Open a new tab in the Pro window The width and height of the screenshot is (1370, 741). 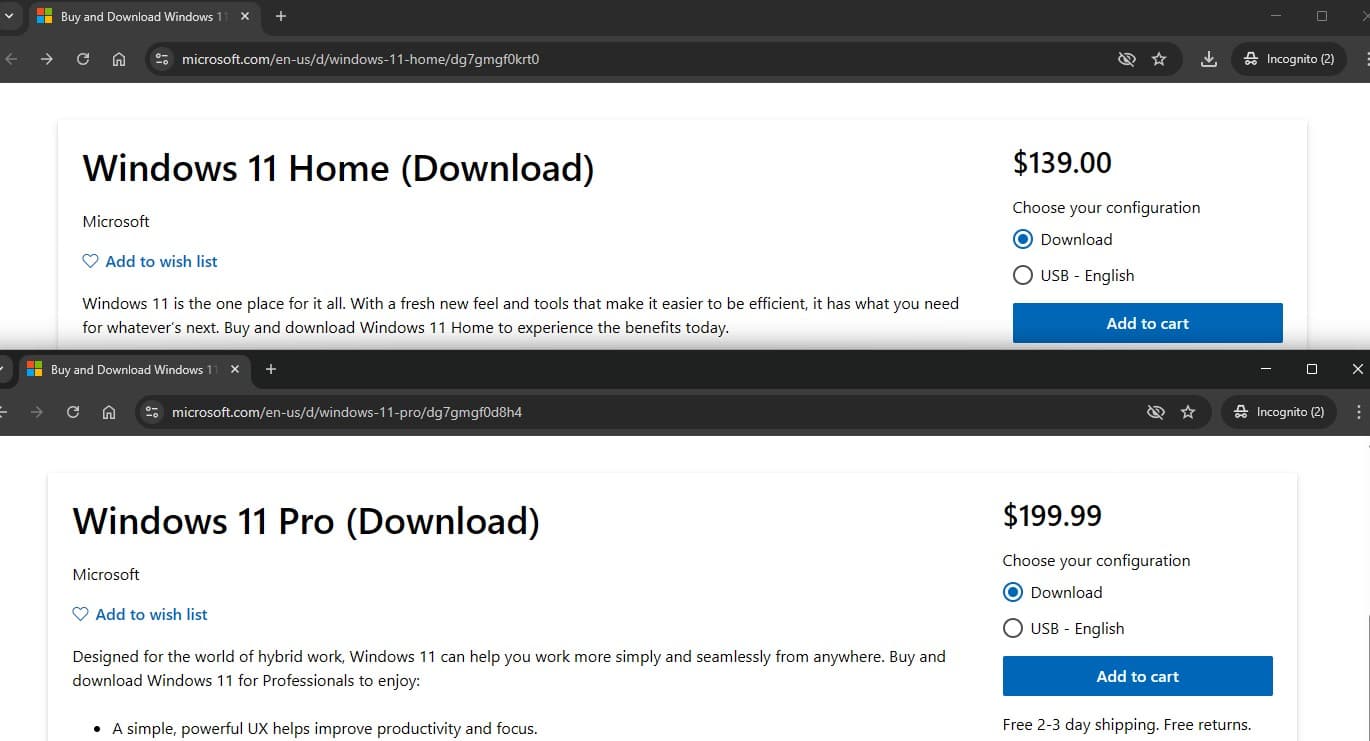tap(270, 369)
